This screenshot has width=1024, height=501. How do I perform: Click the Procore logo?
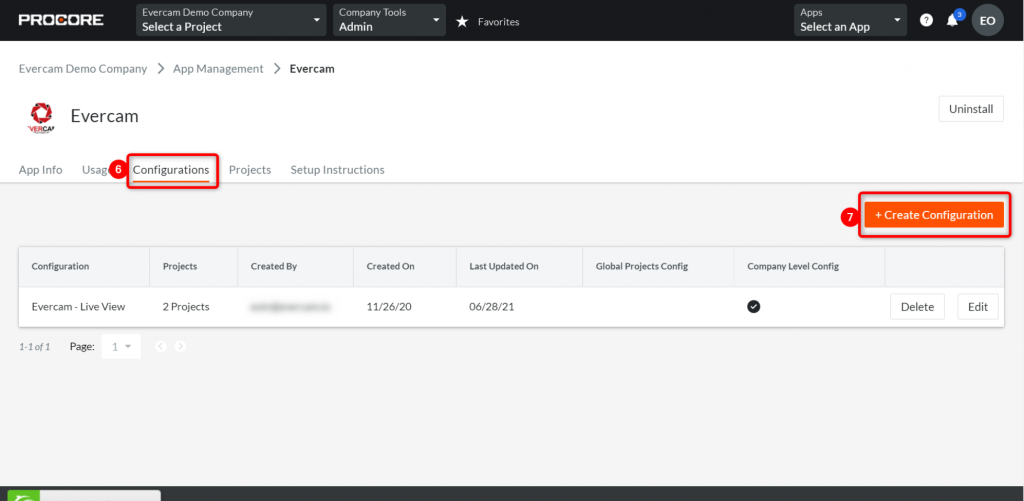click(x=61, y=20)
